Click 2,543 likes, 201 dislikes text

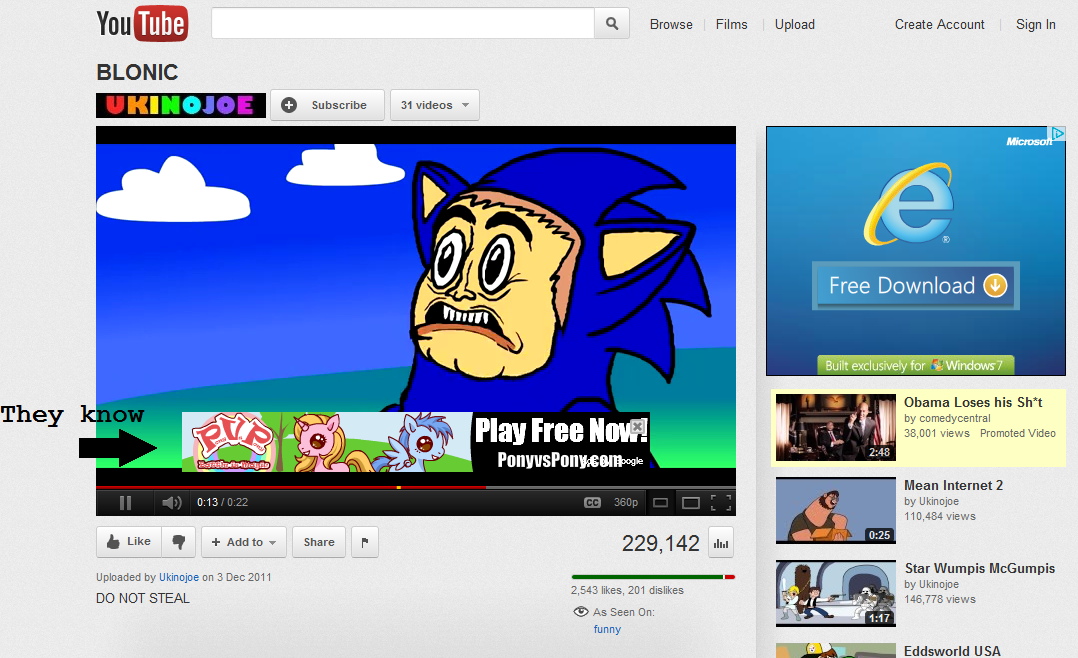627,591
